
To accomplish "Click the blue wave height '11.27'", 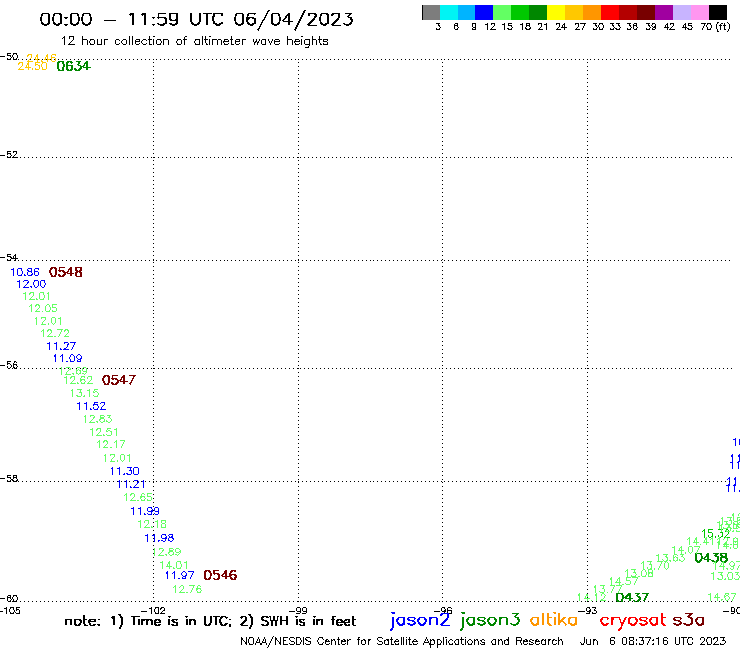I will [x=61, y=346].
